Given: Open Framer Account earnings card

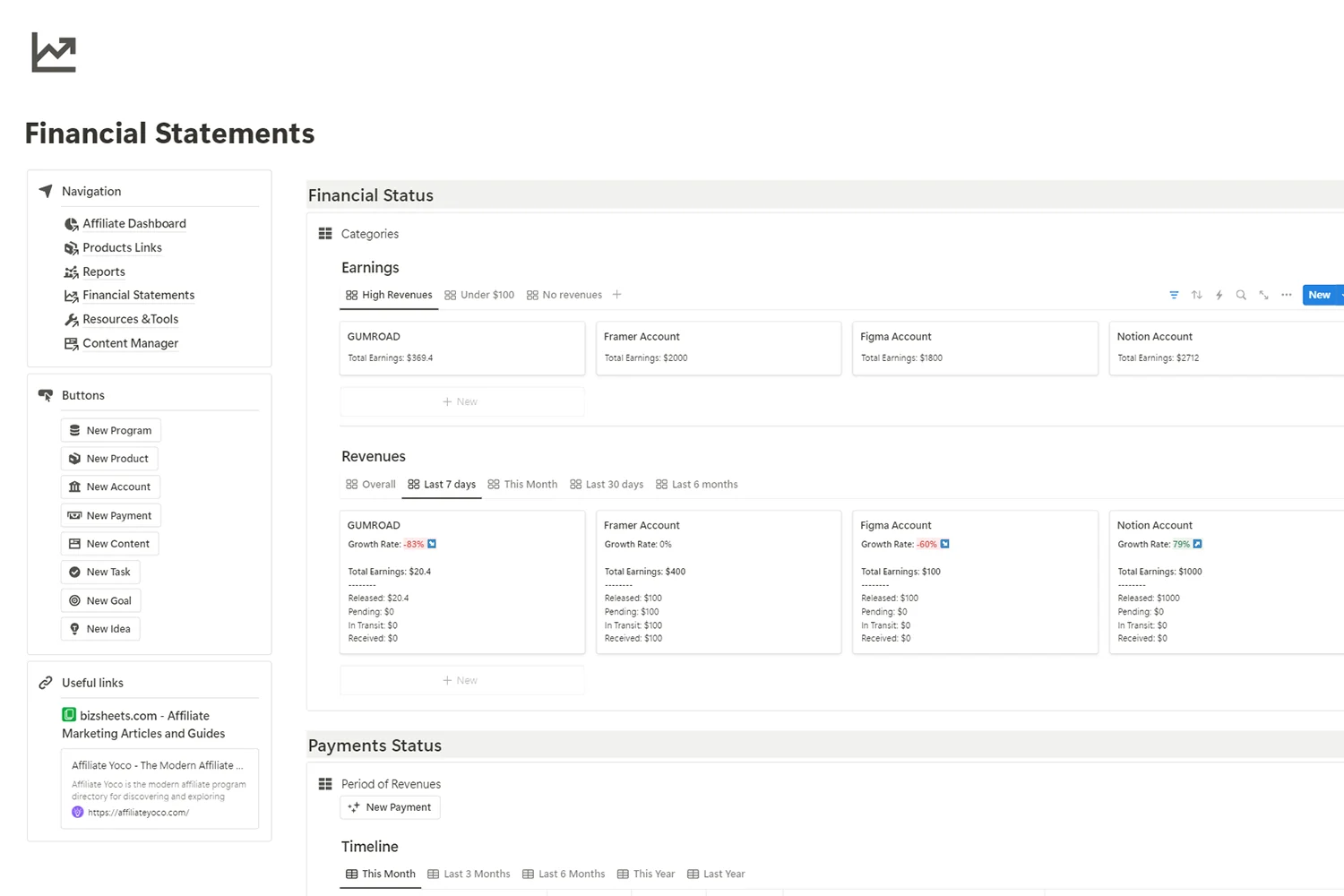Looking at the screenshot, I should tap(719, 348).
